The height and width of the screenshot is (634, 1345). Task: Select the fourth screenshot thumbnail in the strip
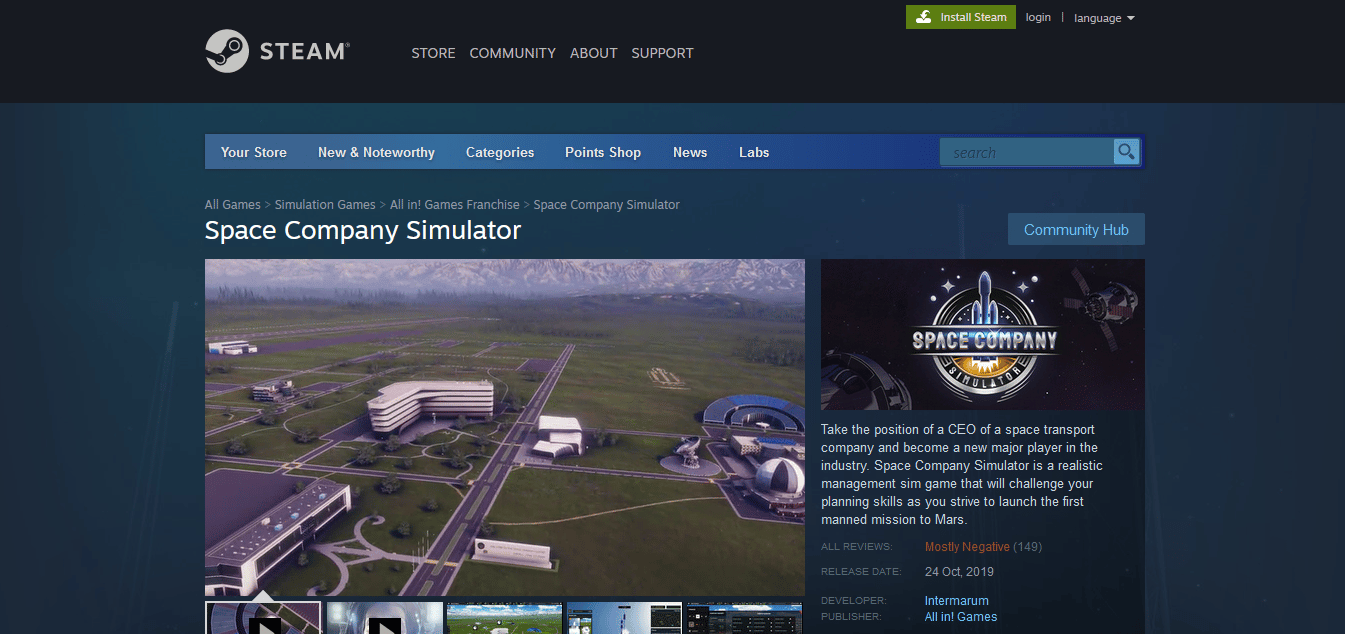tap(625, 618)
